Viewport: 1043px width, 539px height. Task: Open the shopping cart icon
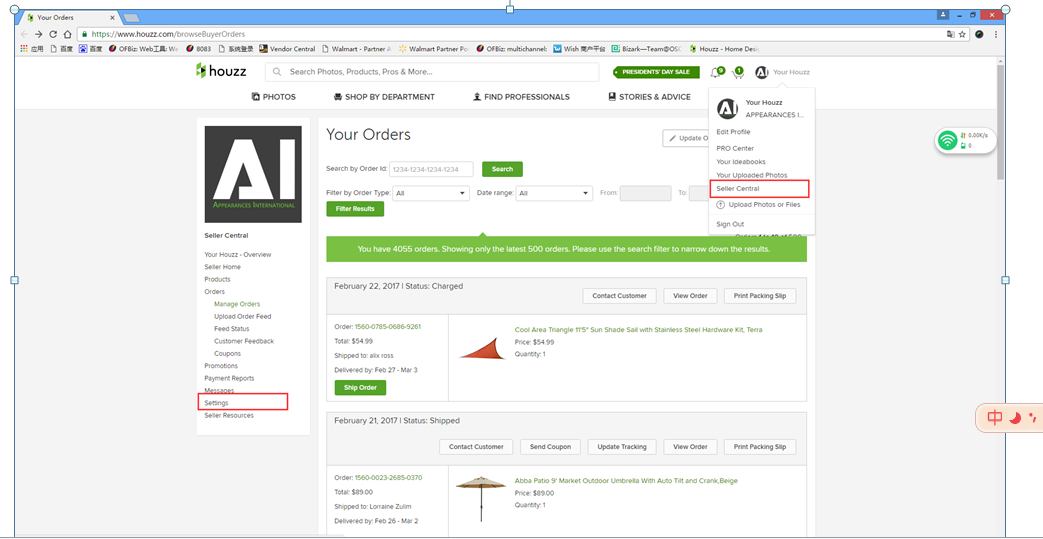click(737, 72)
